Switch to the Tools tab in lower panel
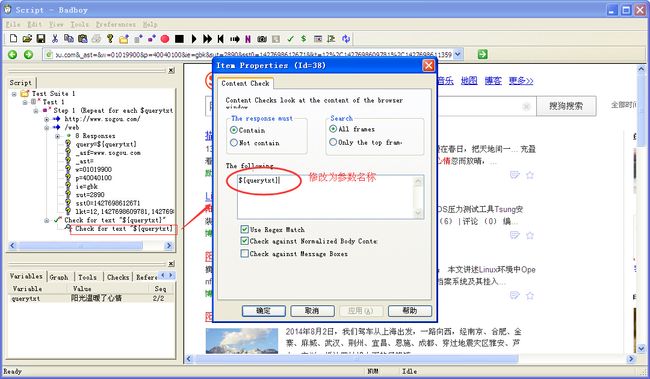 (x=87, y=277)
